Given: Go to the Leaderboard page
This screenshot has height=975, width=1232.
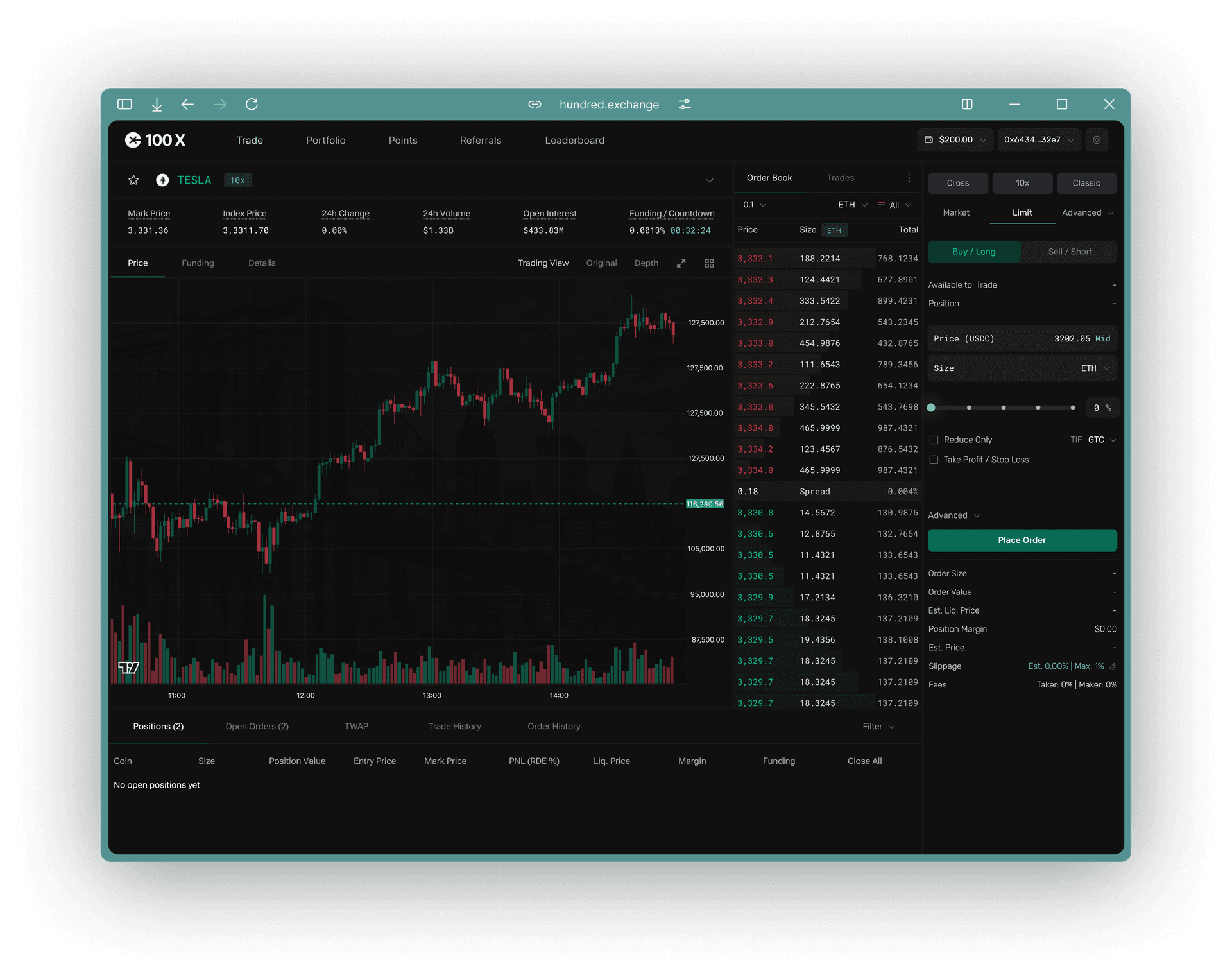Looking at the screenshot, I should (x=574, y=140).
